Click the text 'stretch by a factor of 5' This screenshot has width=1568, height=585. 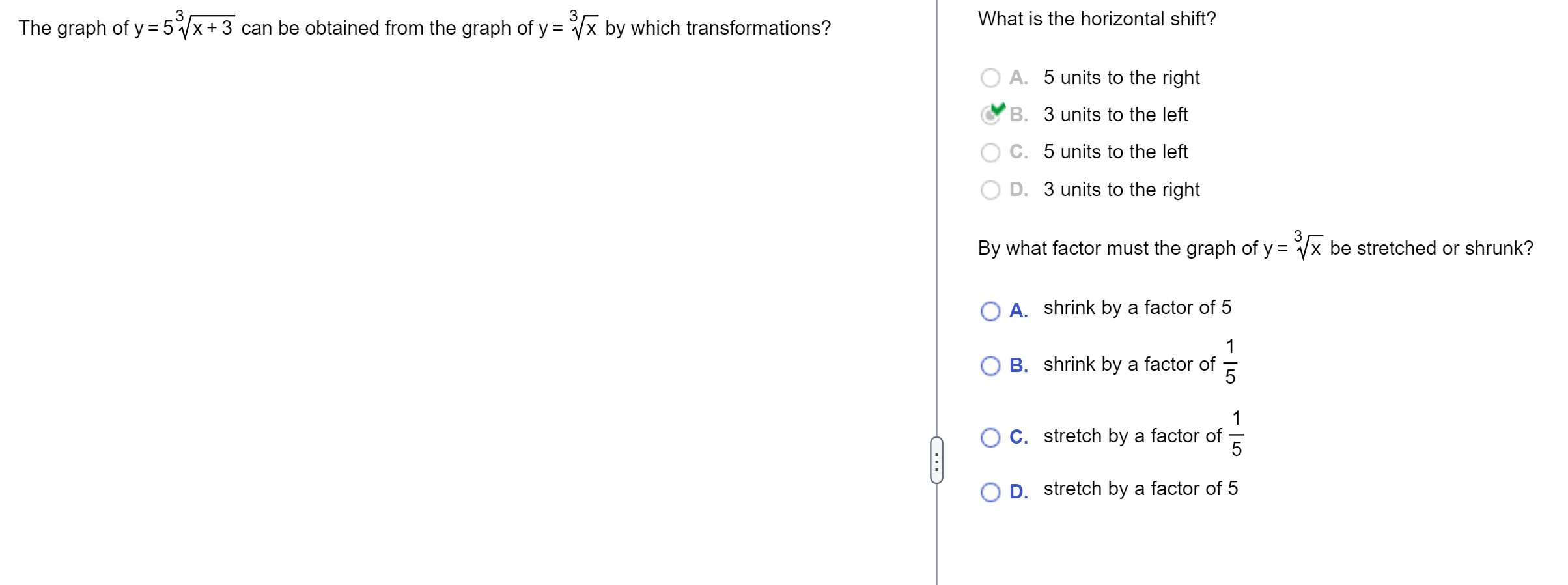(1140, 489)
